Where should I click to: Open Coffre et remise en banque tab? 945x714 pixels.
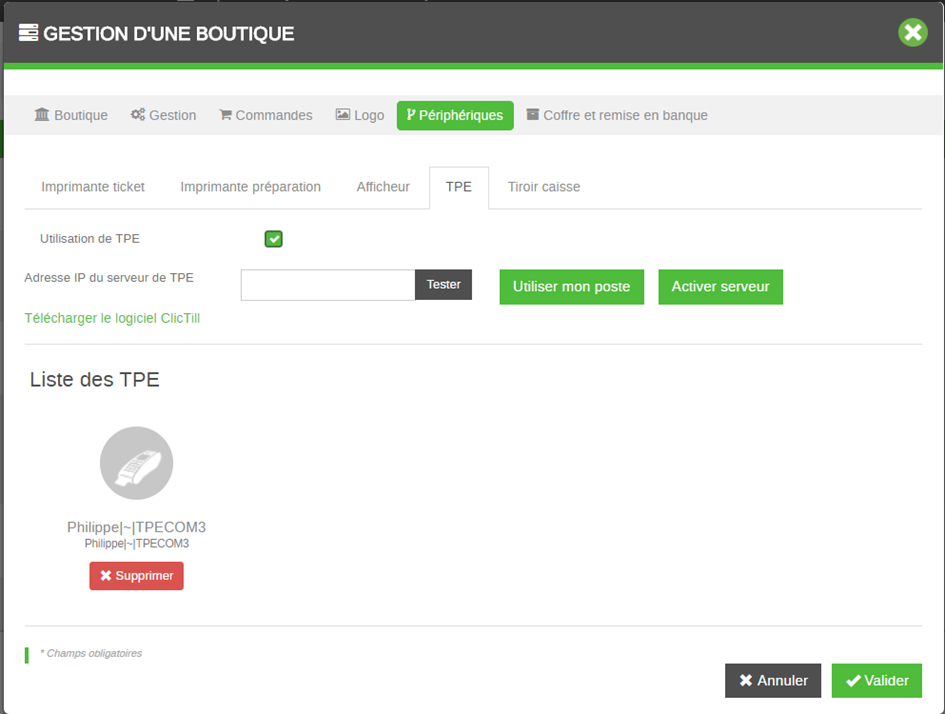click(x=617, y=115)
